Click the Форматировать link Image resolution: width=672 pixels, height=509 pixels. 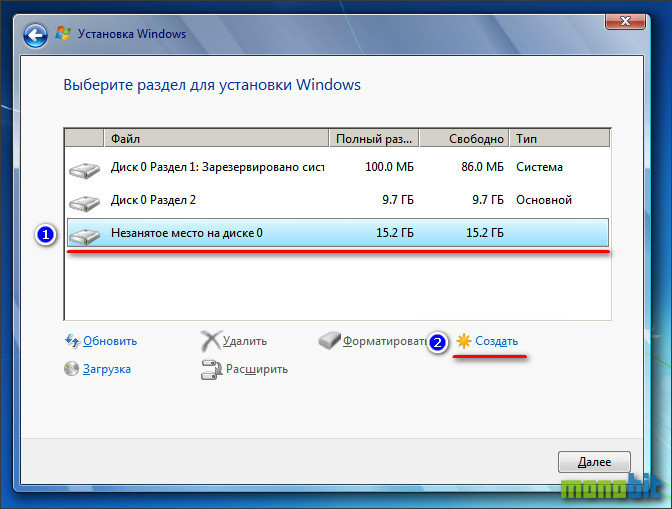[x=385, y=341]
